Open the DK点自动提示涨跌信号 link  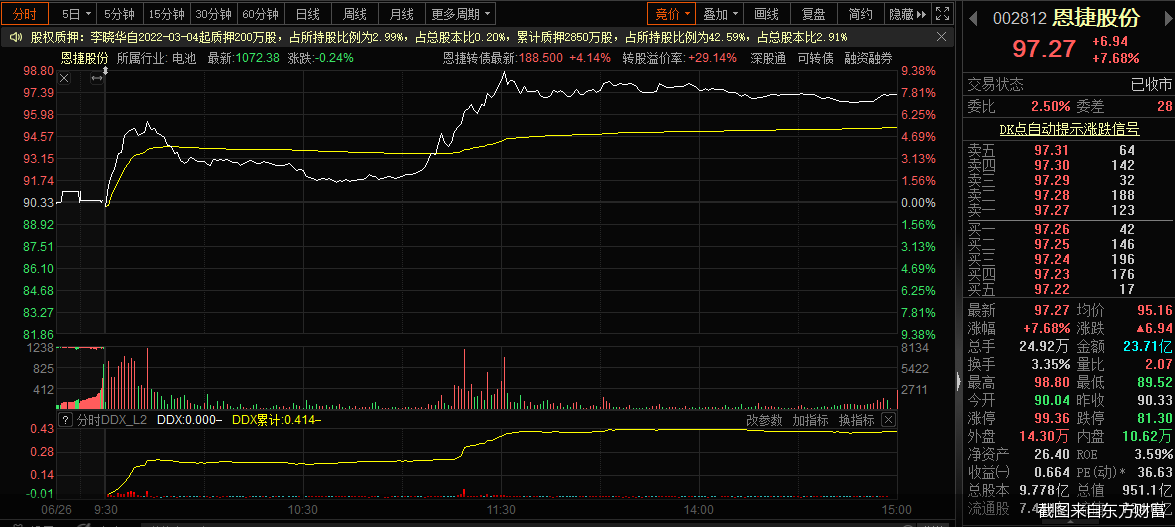click(1069, 129)
